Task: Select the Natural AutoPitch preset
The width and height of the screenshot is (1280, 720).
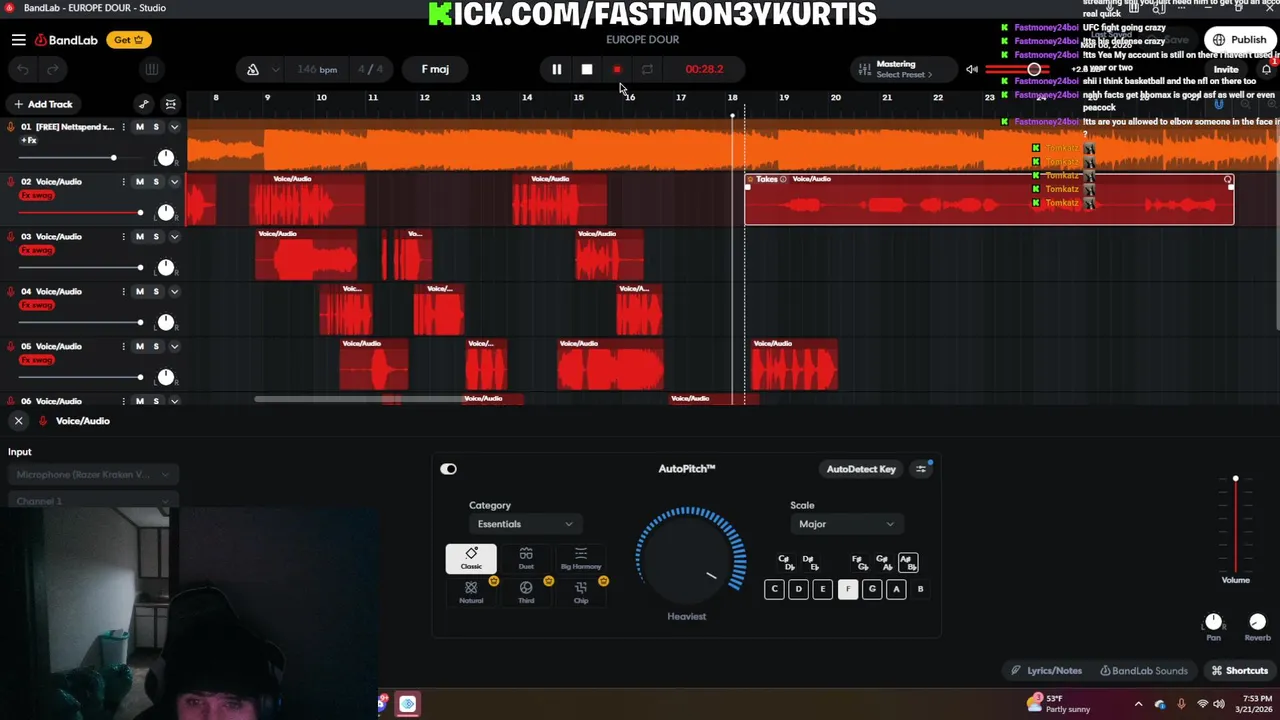Action: tap(471, 592)
